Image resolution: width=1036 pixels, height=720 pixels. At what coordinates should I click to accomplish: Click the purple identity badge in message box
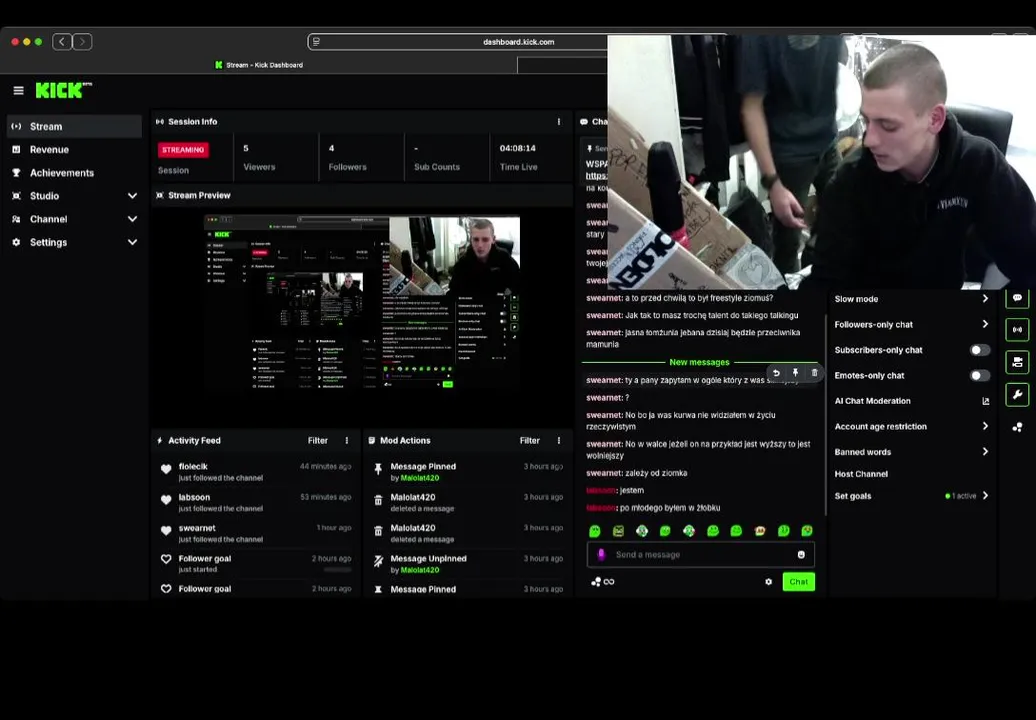[x=601, y=555]
